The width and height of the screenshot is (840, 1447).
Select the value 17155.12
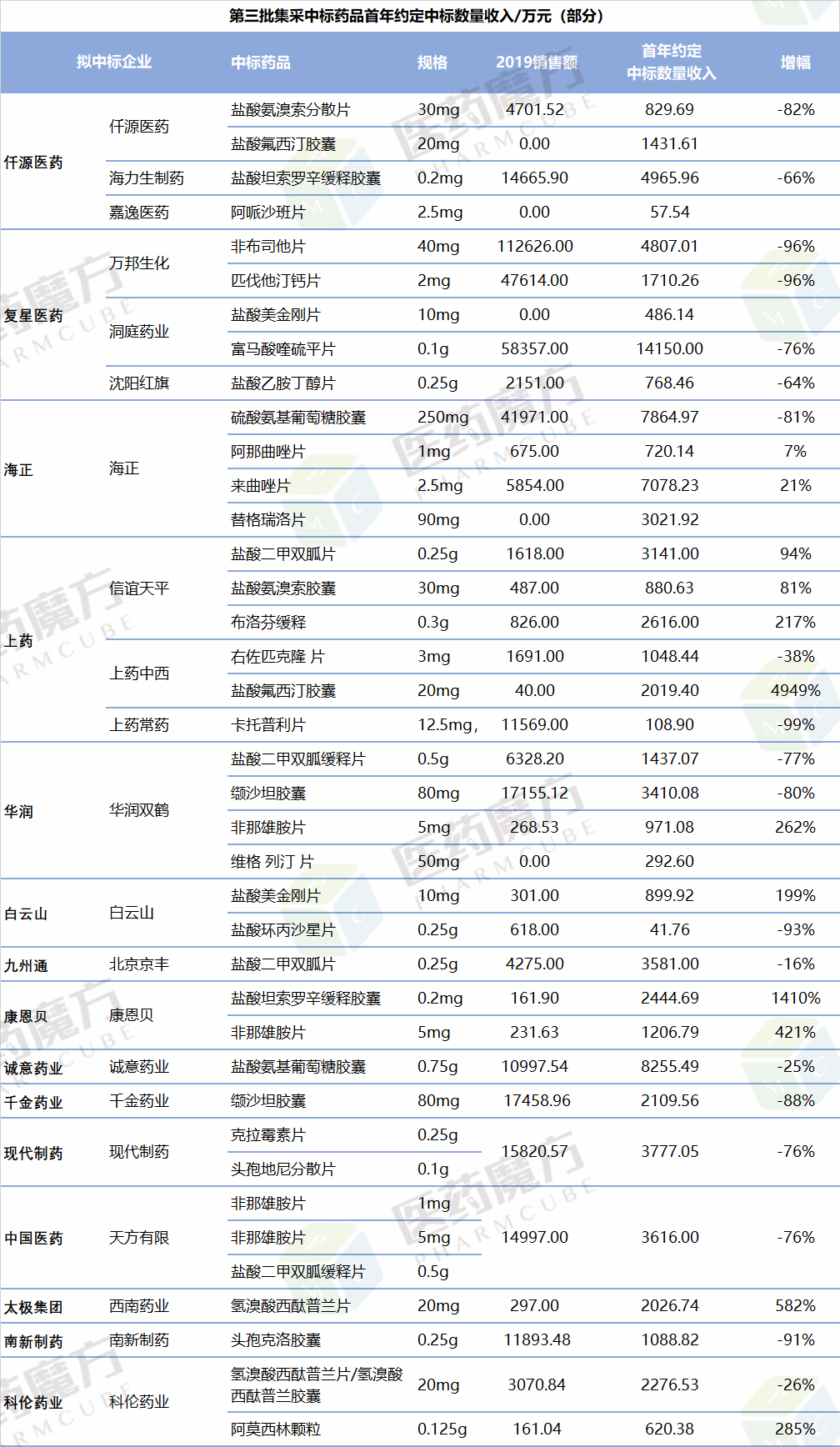[x=535, y=794]
